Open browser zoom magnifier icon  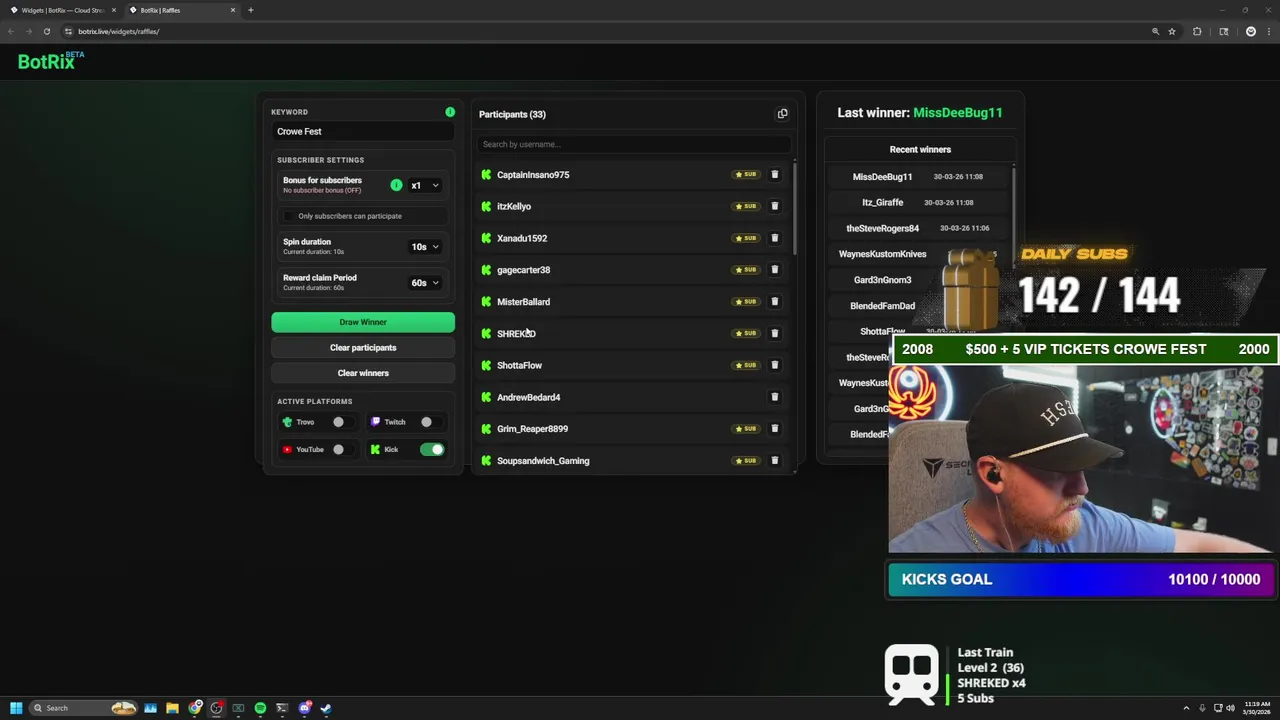click(1155, 31)
